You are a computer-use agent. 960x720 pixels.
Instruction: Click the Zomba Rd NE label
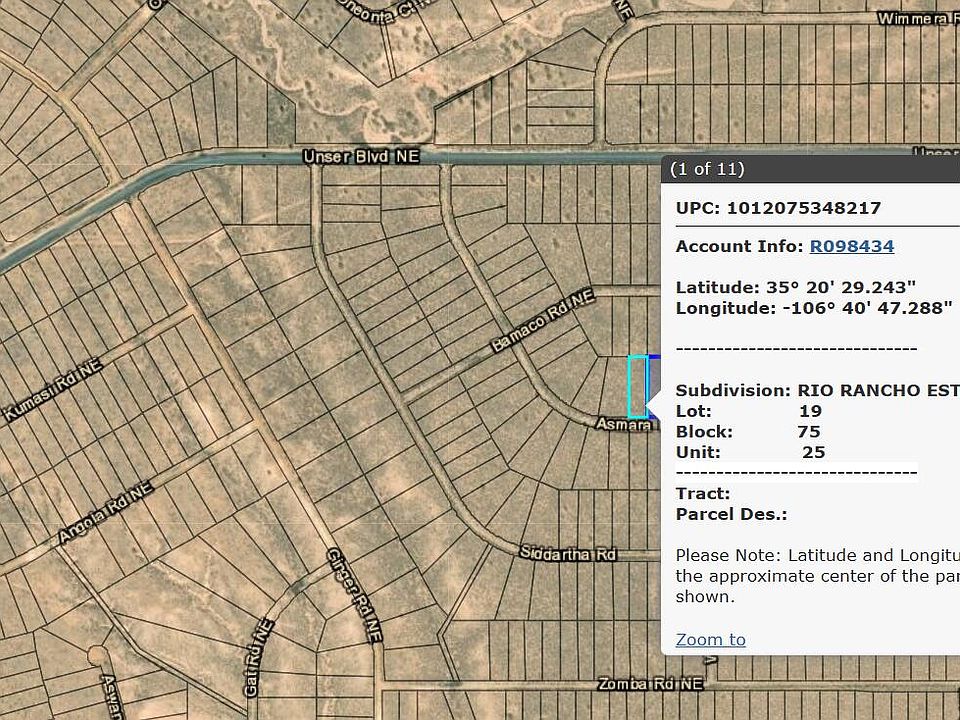[649, 684]
